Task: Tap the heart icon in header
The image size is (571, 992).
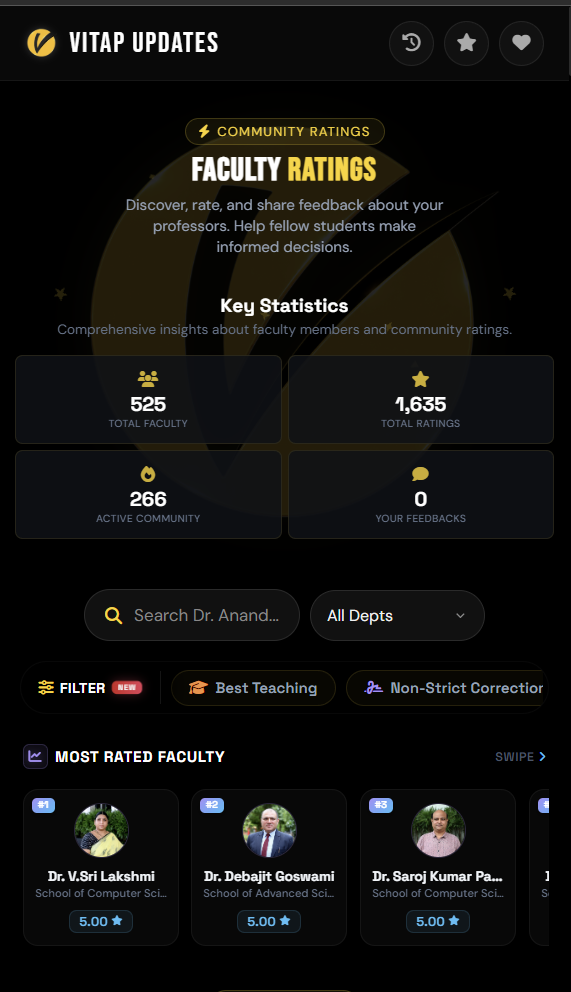Action: (x=521, y=43)
